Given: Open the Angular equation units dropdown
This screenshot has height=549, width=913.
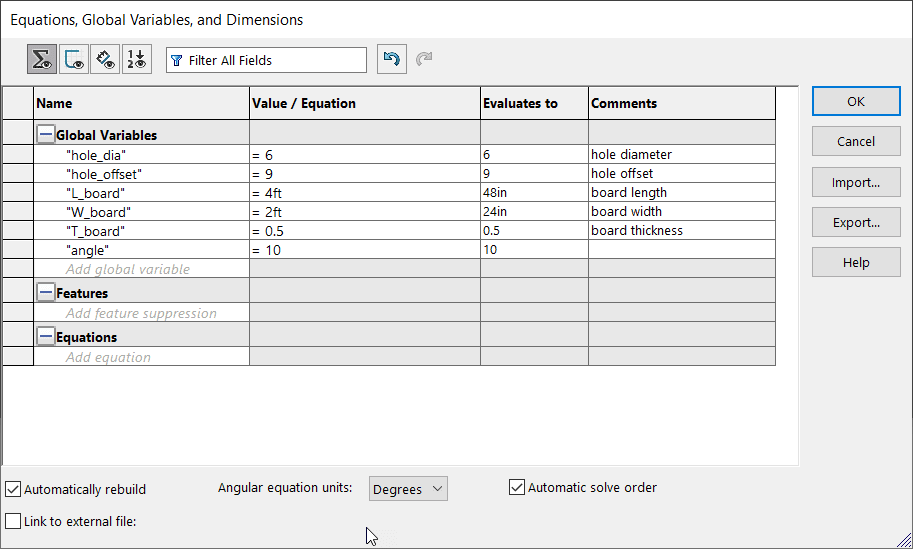Looking at the screenshot, I should pyautogui.click(x=408, y=489).
